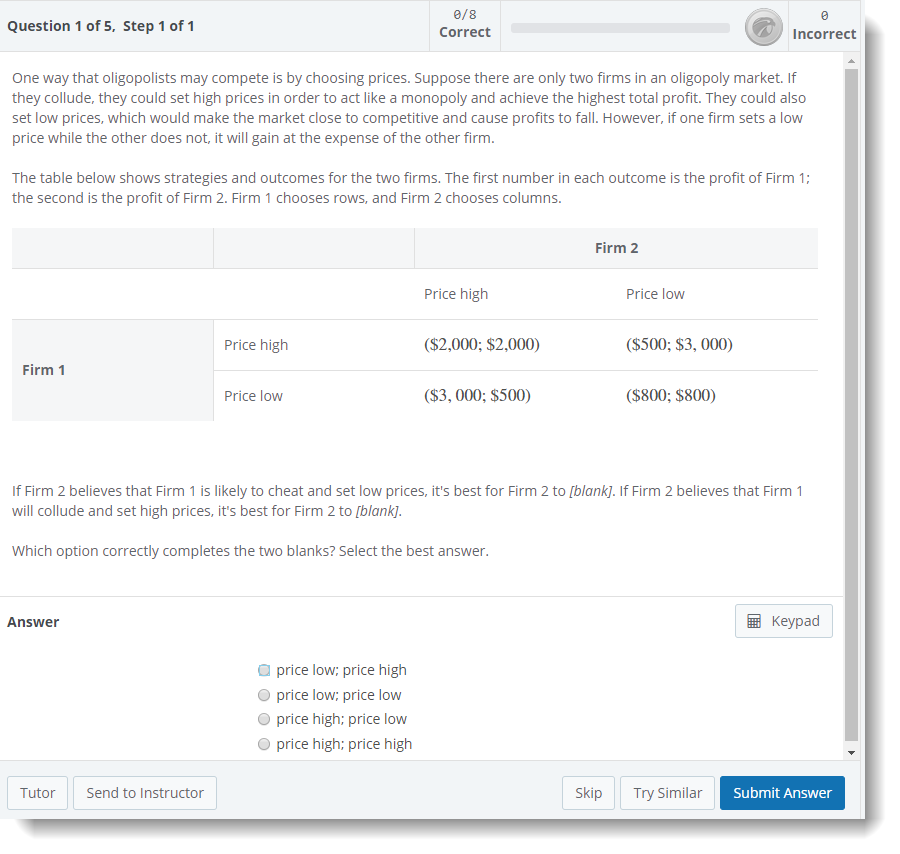
Task: Submit the answer
Action: [782, 793]
